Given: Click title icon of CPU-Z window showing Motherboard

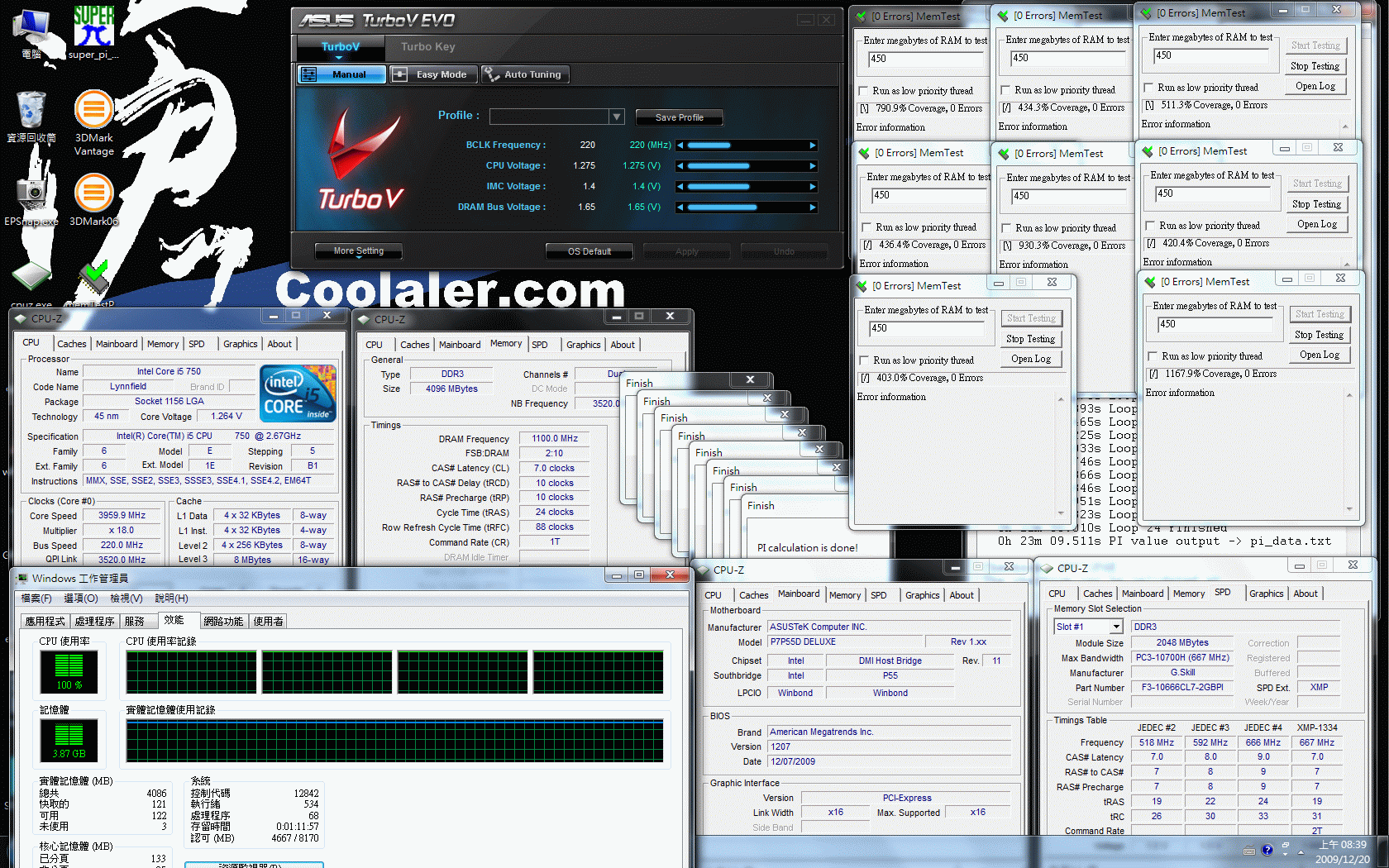Looking at the screenshot, I should [704, 570].
